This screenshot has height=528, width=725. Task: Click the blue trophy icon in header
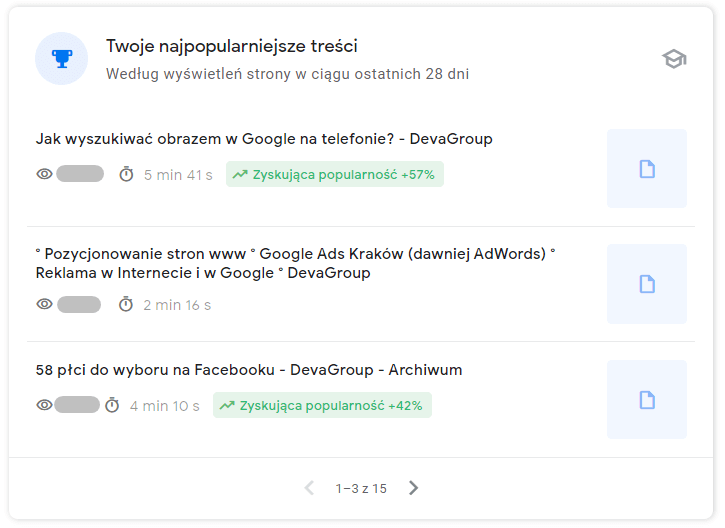pyautogui.click(x=61, y=59)
